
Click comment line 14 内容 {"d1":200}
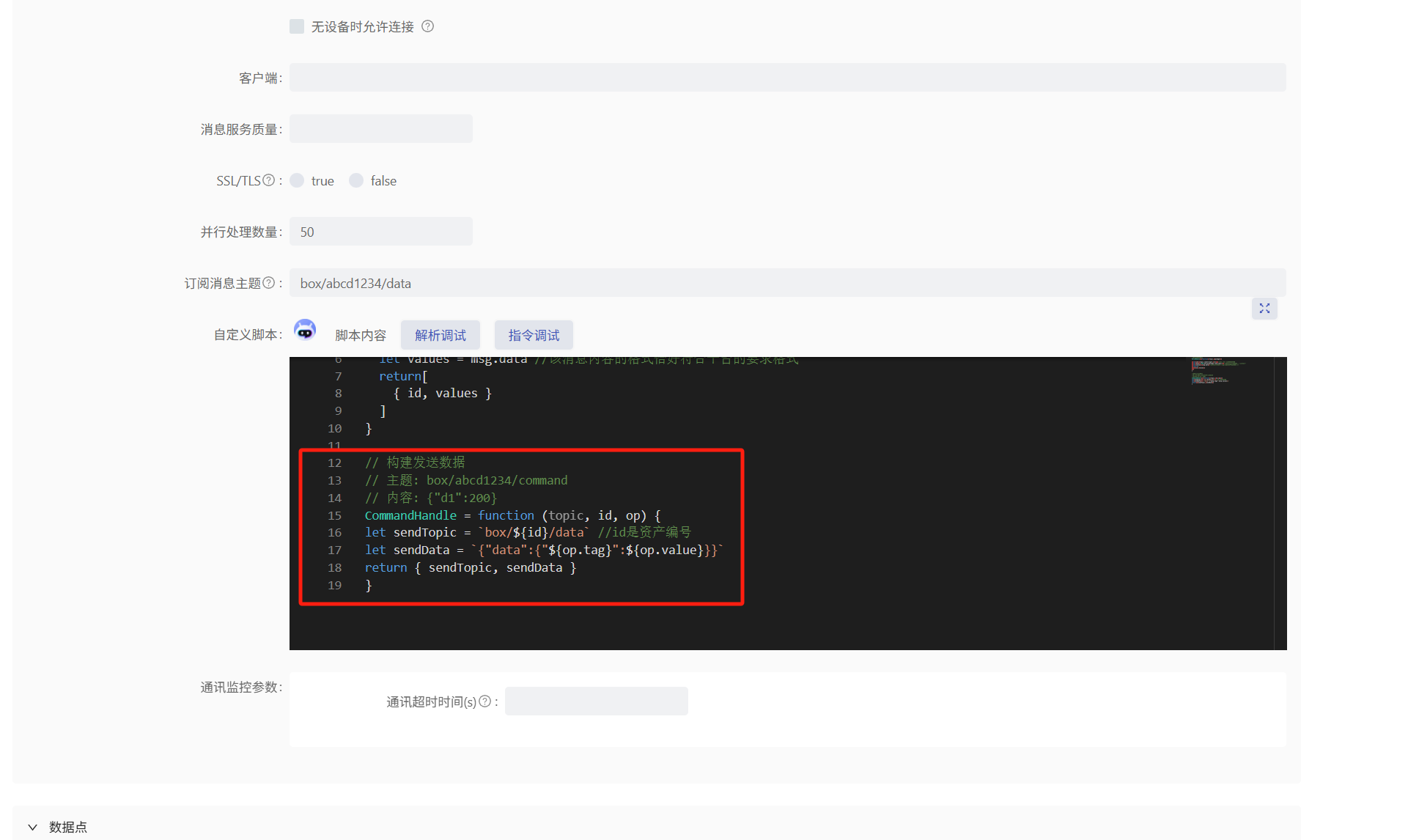pyautogui.click(x=431, y=498)
